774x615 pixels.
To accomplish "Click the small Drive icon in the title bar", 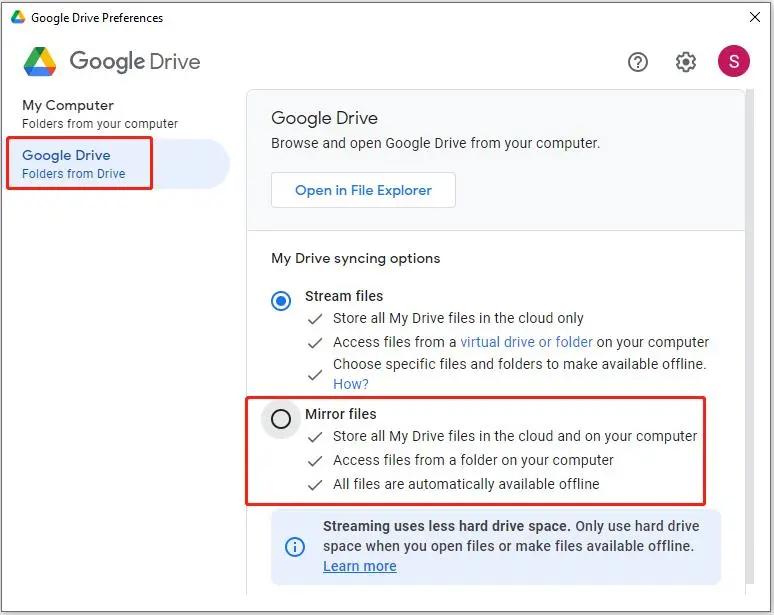I will [18, 17].
